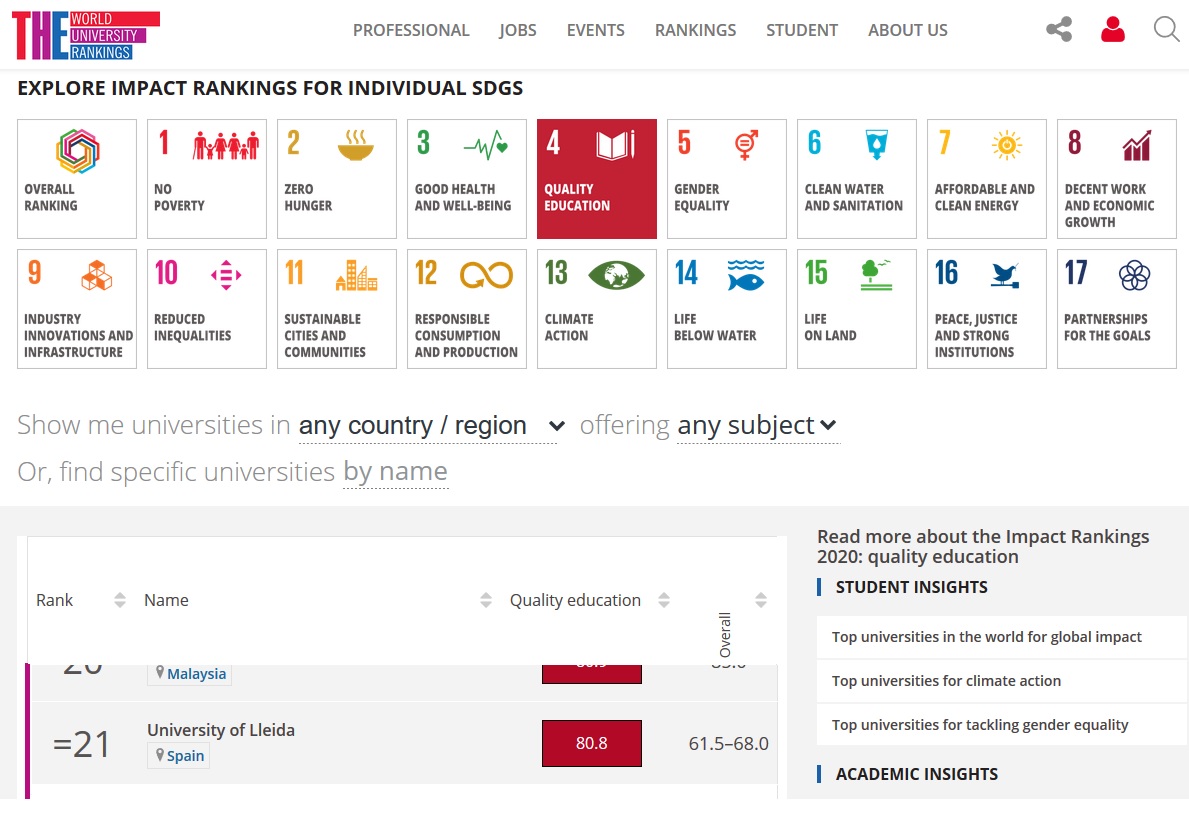
Task: Sort table by Rank column arrows
Action: coord(120,600)
